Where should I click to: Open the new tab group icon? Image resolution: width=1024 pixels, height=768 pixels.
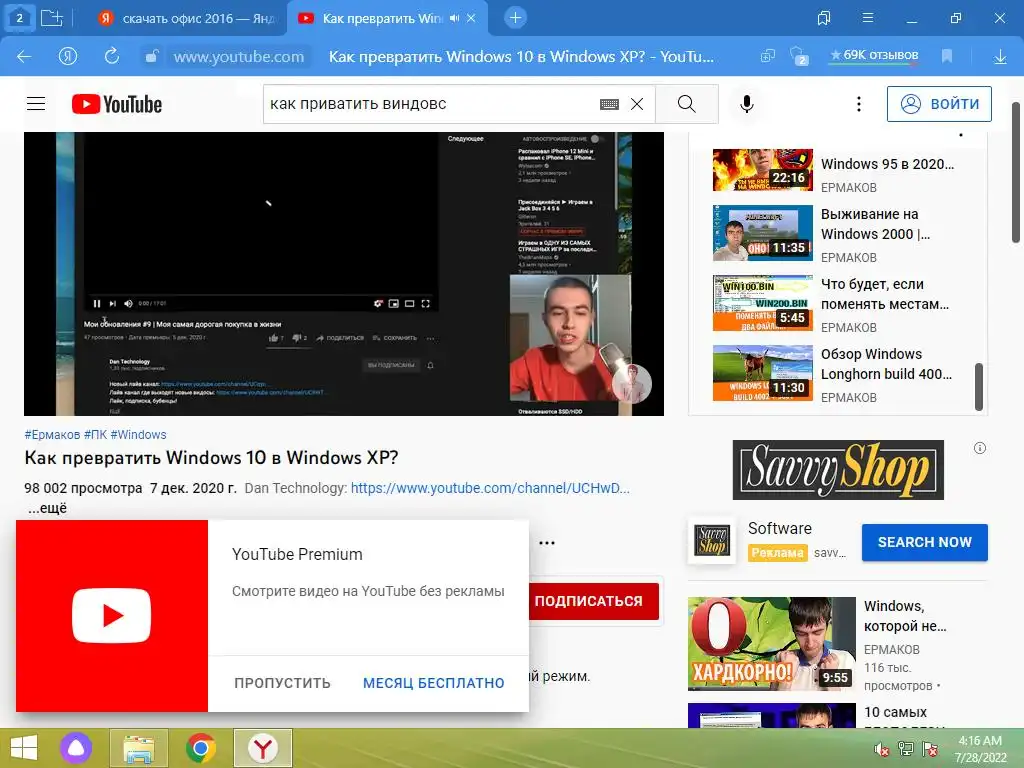[x=52, y=18]
